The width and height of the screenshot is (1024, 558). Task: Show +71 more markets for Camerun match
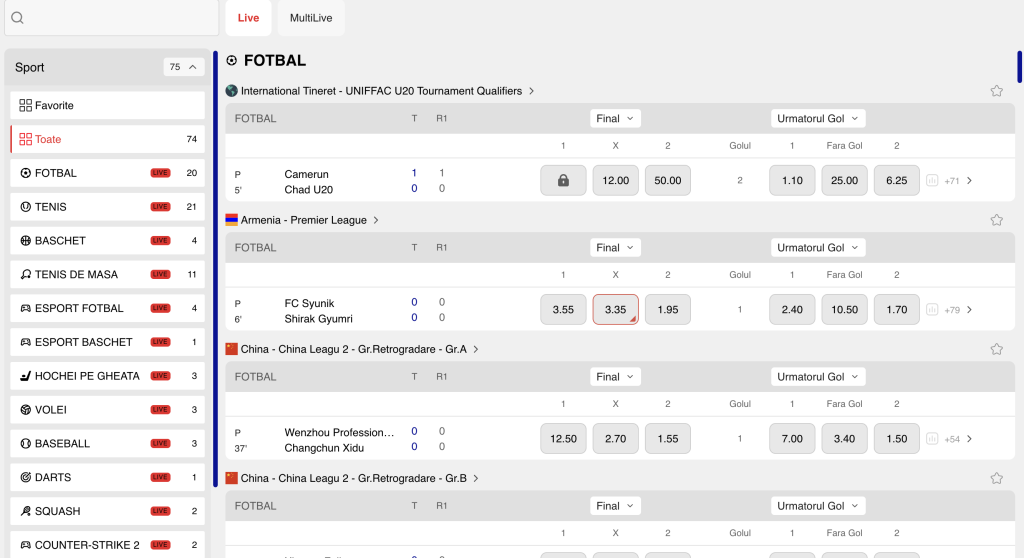tap(958, 180)
